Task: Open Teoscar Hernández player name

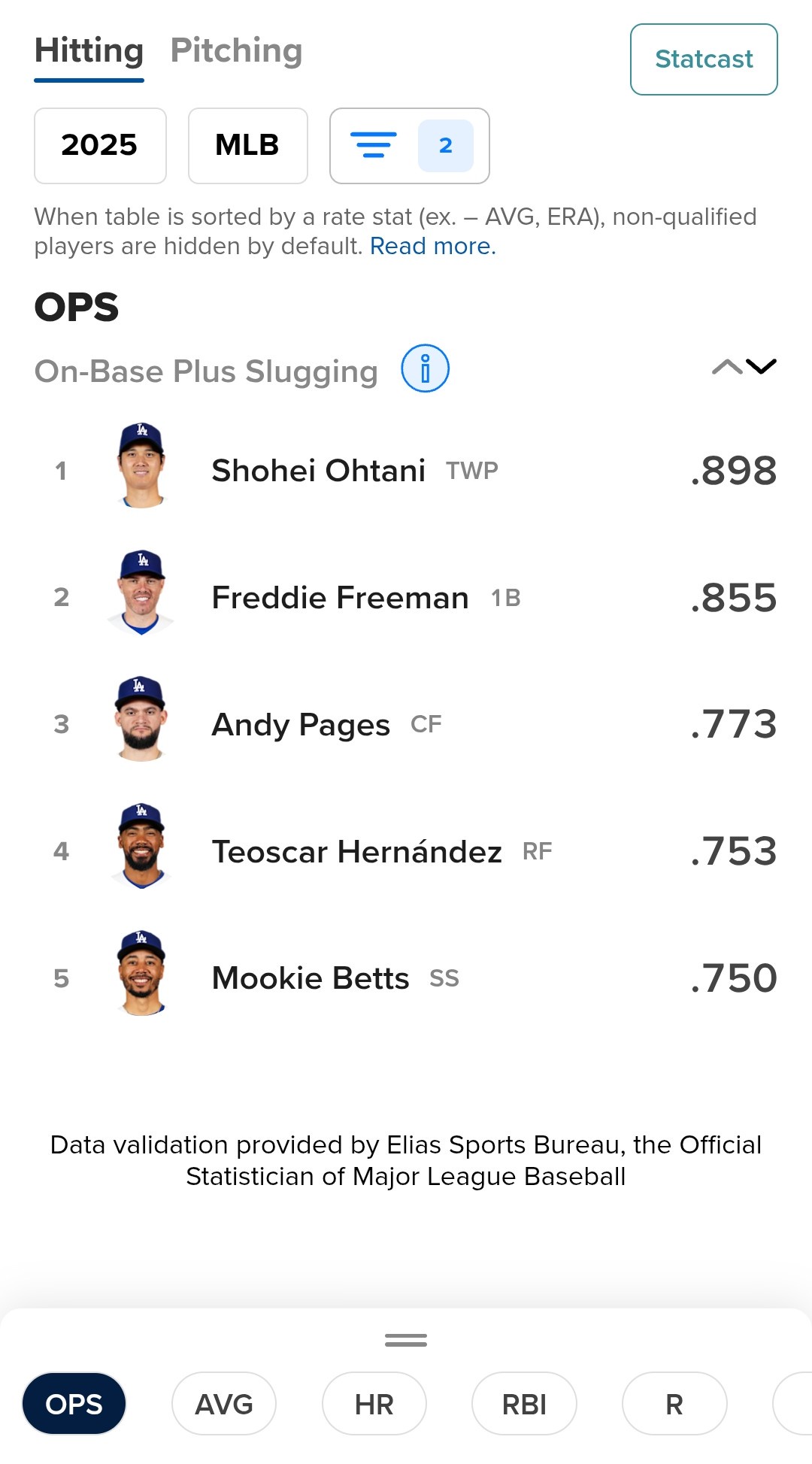Action: [357, 851]
